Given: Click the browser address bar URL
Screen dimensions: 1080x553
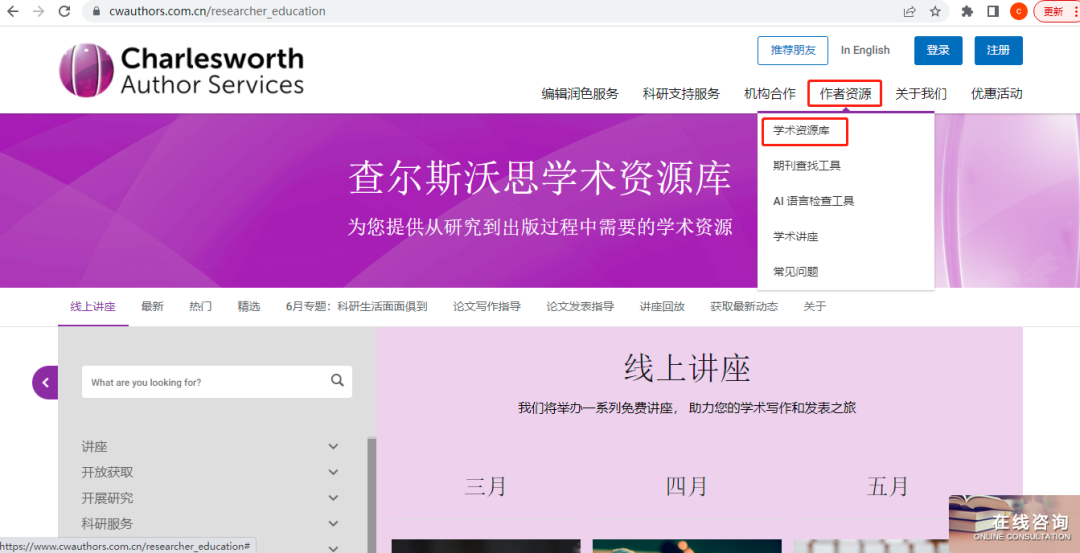Looking at the screenshot, I should [x=217, y=12].
